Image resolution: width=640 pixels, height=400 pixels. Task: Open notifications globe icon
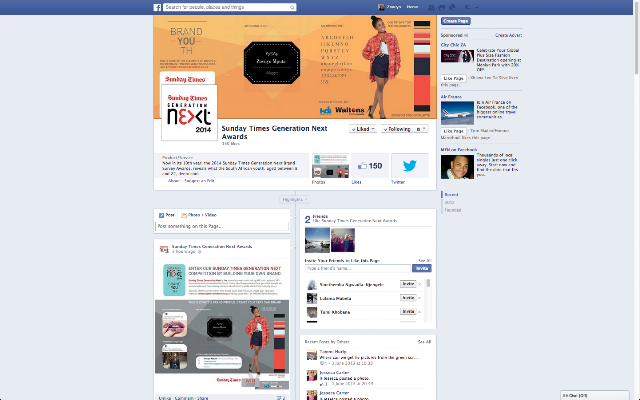[452, 7]
